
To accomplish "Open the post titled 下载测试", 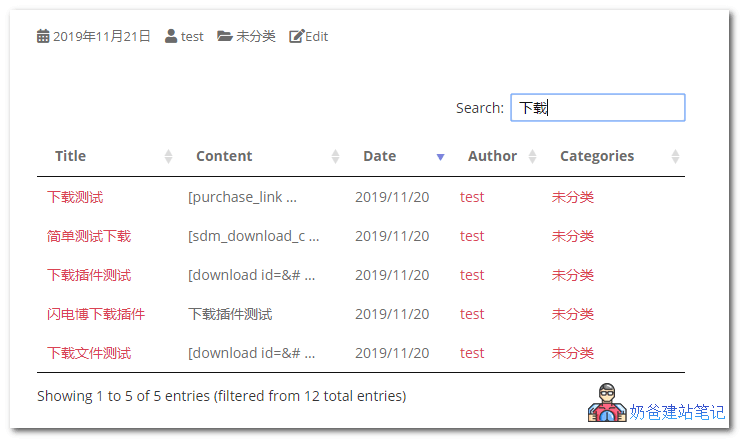I will (x=75, y=197).
